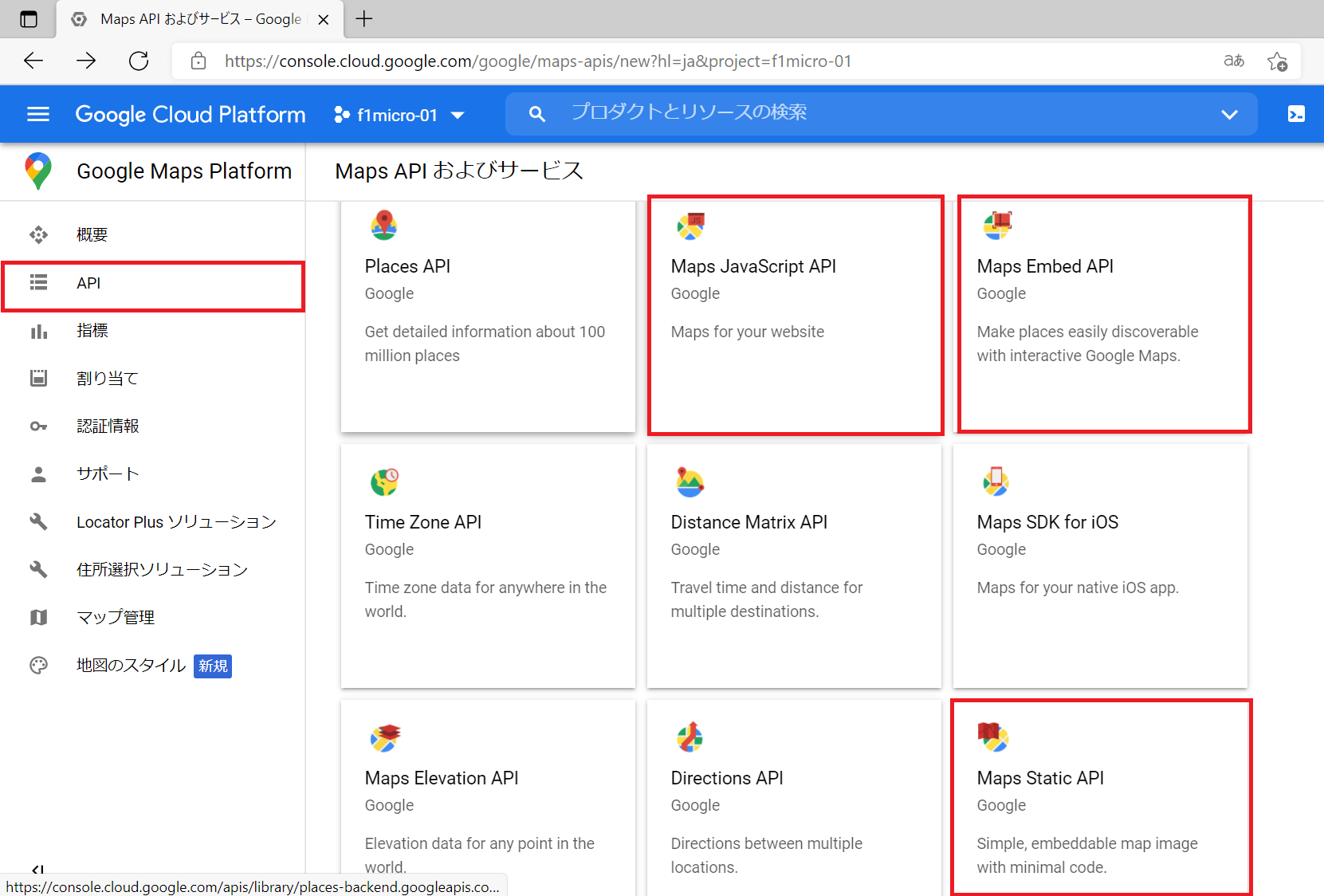Click the Time Zone API icon
Image resolution: width=1324 pixels, height=896 pixels.
(384, 481)
